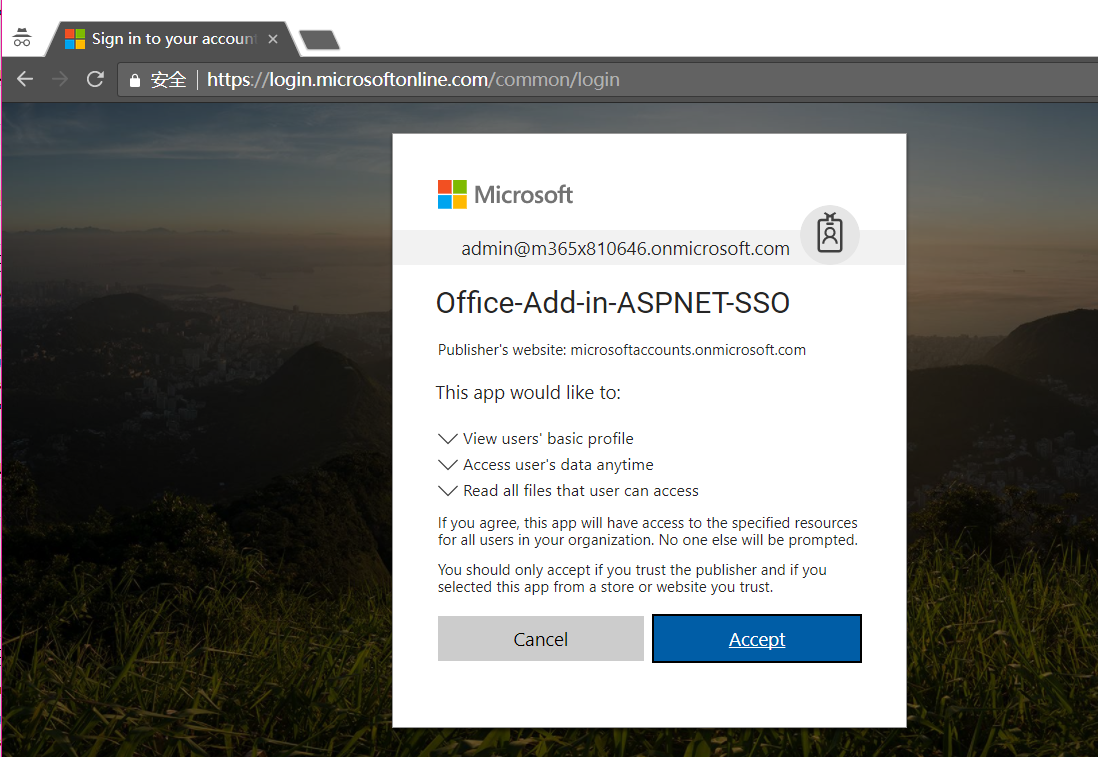The width and height of the screenshot is (1098, 757).
Task: Click the Cancel button
Action: click(540, 638)
